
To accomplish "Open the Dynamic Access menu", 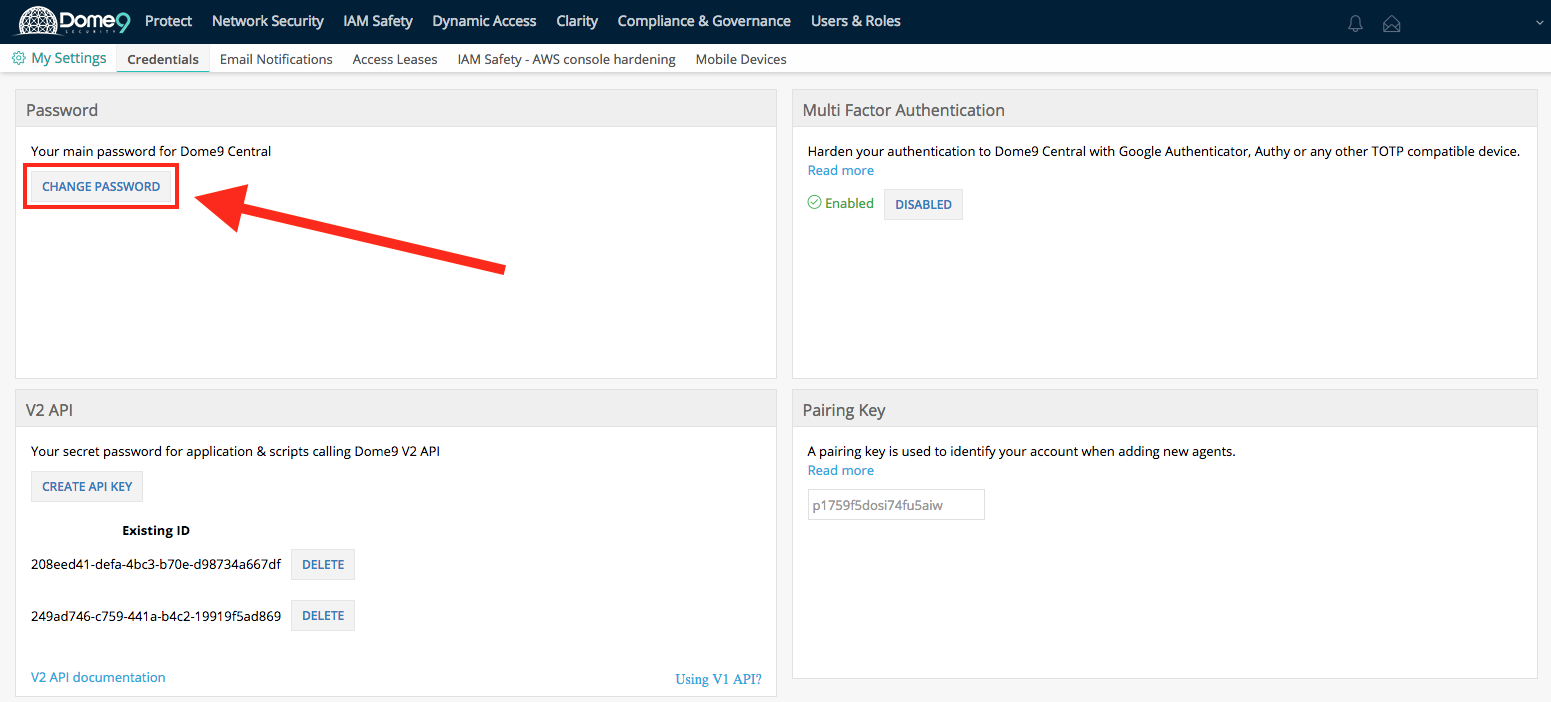I will coord(484,21).
